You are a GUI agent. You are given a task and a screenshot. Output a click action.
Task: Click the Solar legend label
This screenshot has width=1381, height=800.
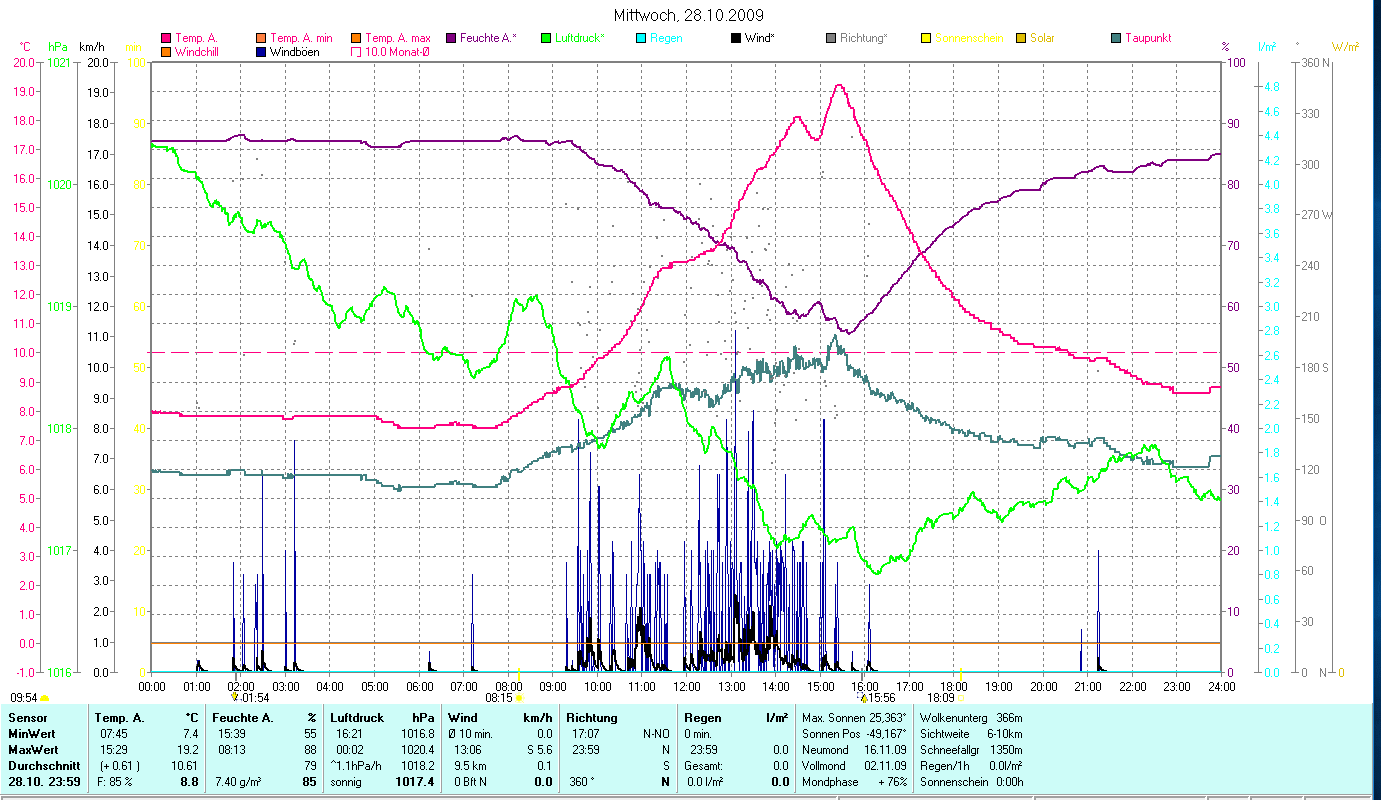(1042, 38)
